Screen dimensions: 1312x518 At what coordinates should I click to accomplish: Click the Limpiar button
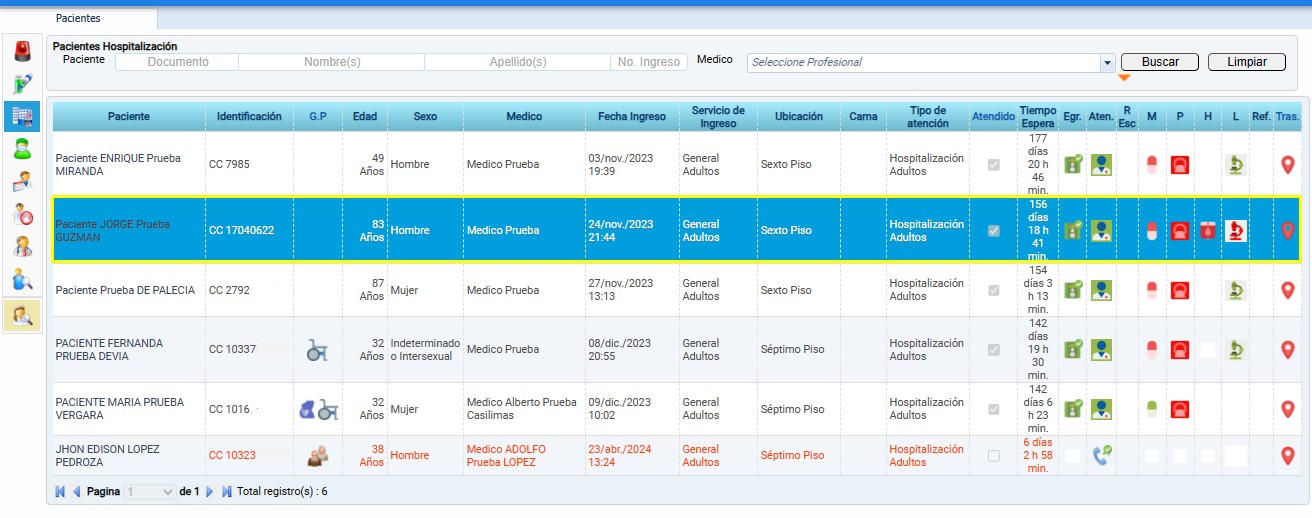(x=1248, y=62)
